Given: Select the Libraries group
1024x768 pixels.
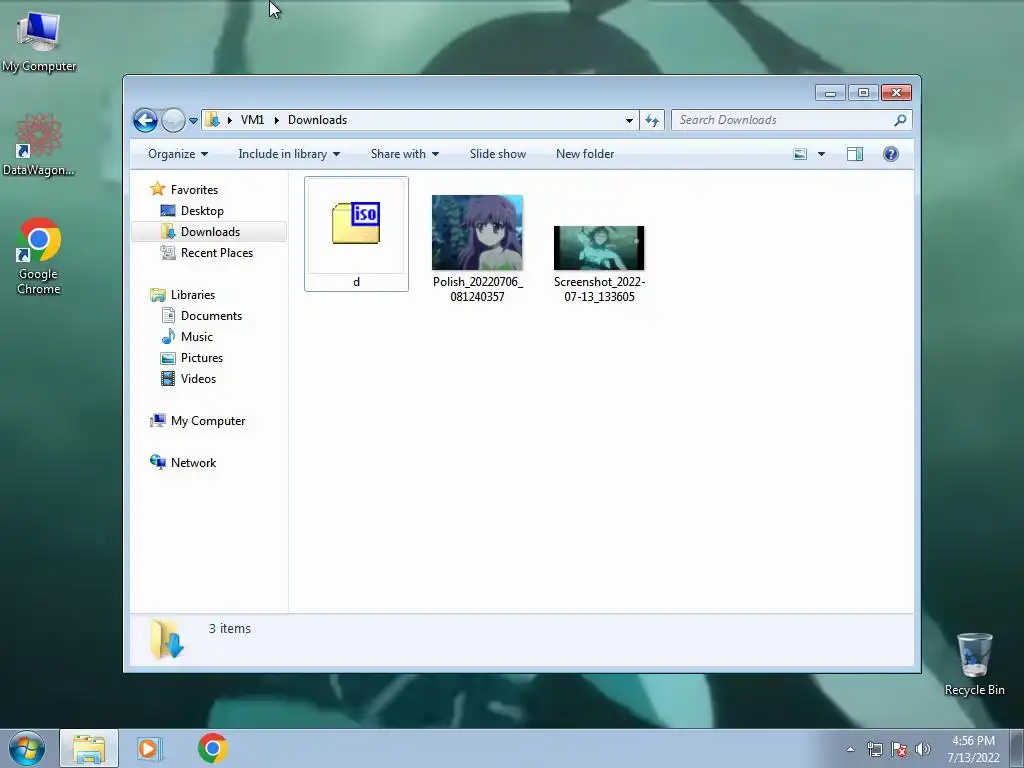Looking at the screenshot, I should pyautogui.click(x=193, y=295).
